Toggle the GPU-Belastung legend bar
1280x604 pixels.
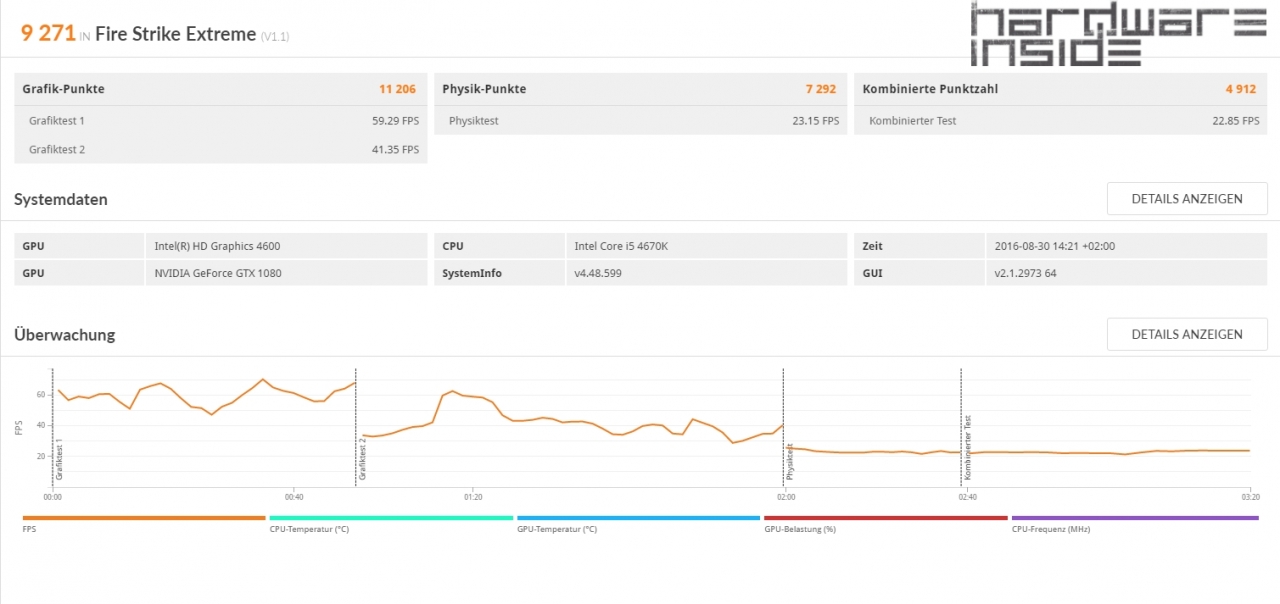[885, 518]
